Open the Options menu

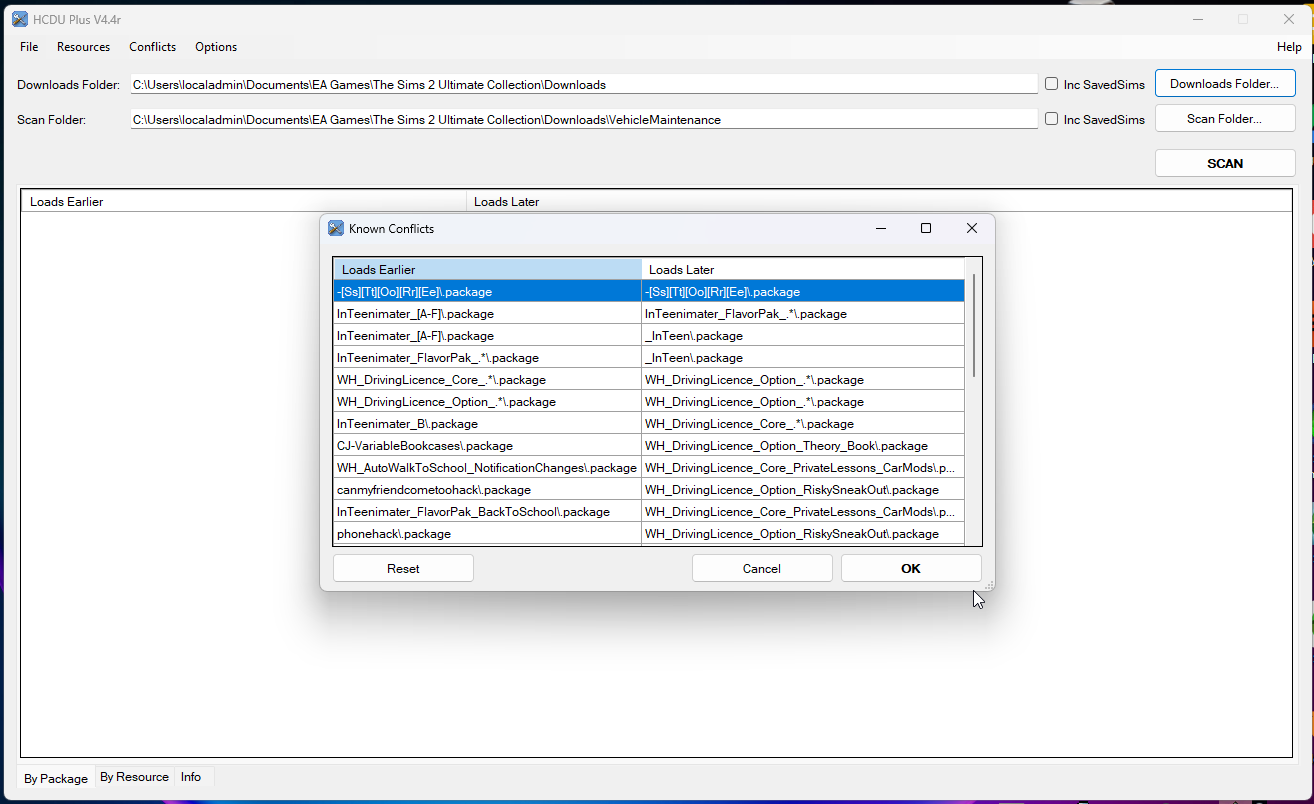tap(215, 47)
